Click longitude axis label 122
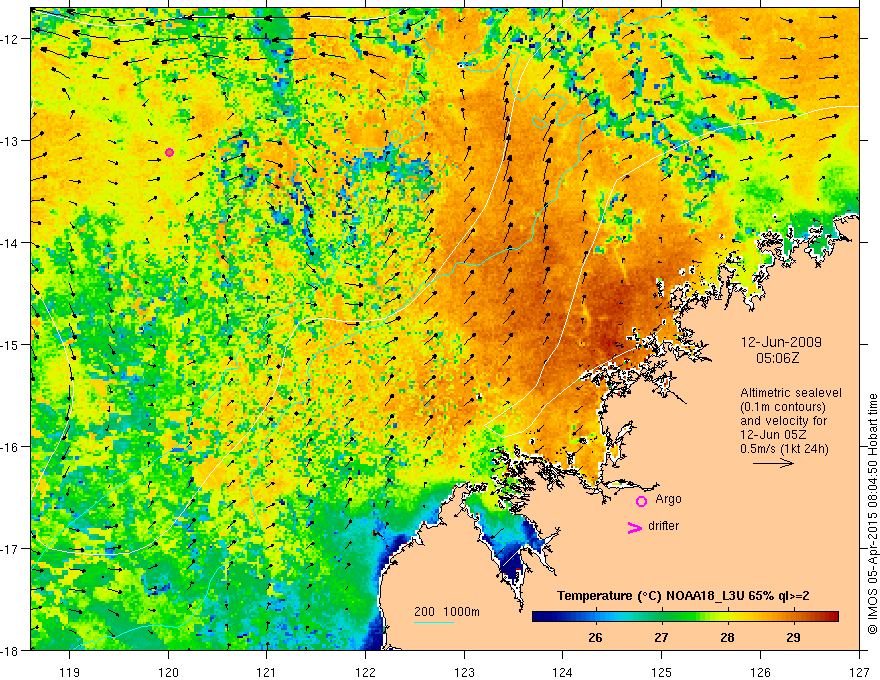 [x=365, y=672]
